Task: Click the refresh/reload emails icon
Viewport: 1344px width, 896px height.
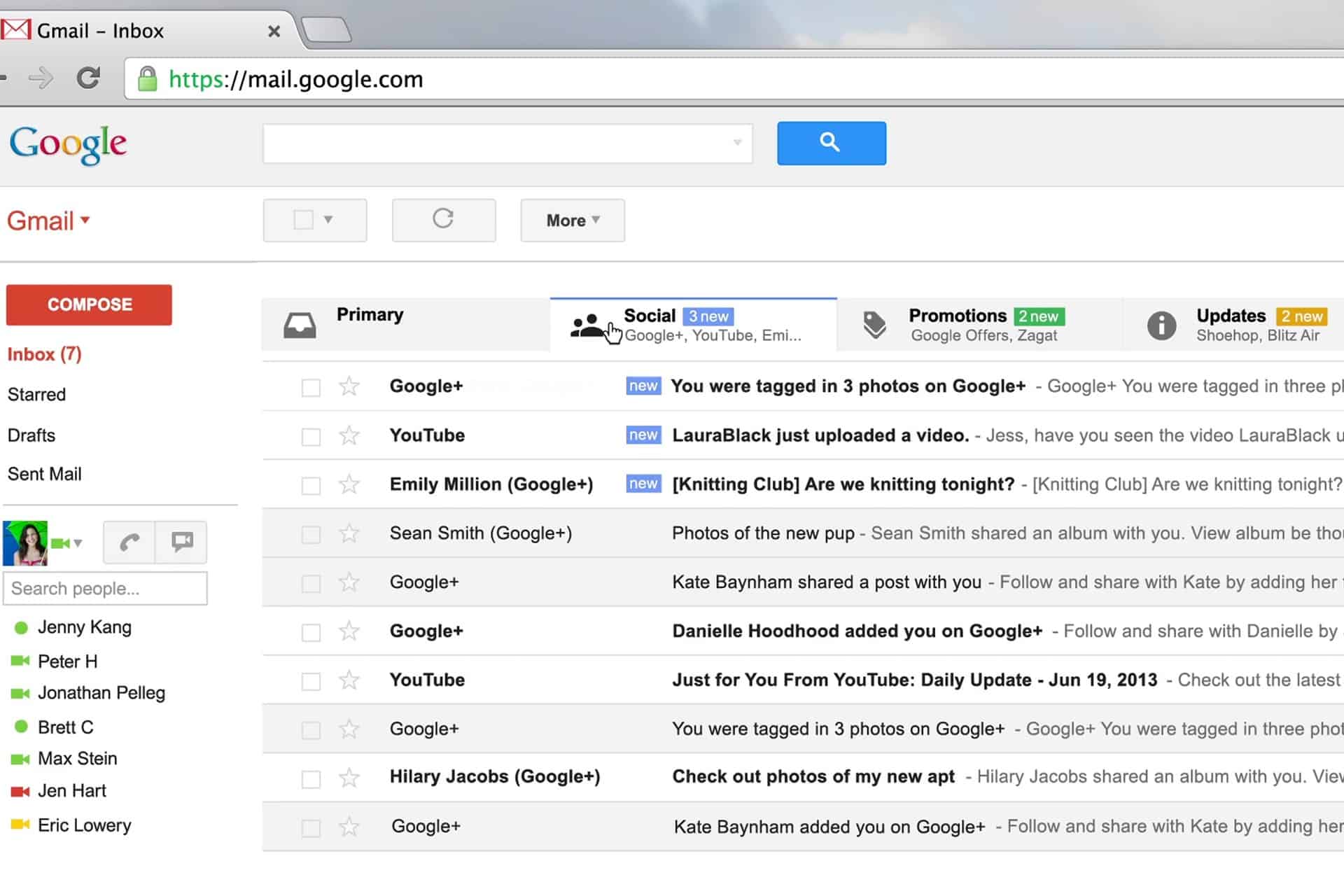Action: click(x=444, y=219)
